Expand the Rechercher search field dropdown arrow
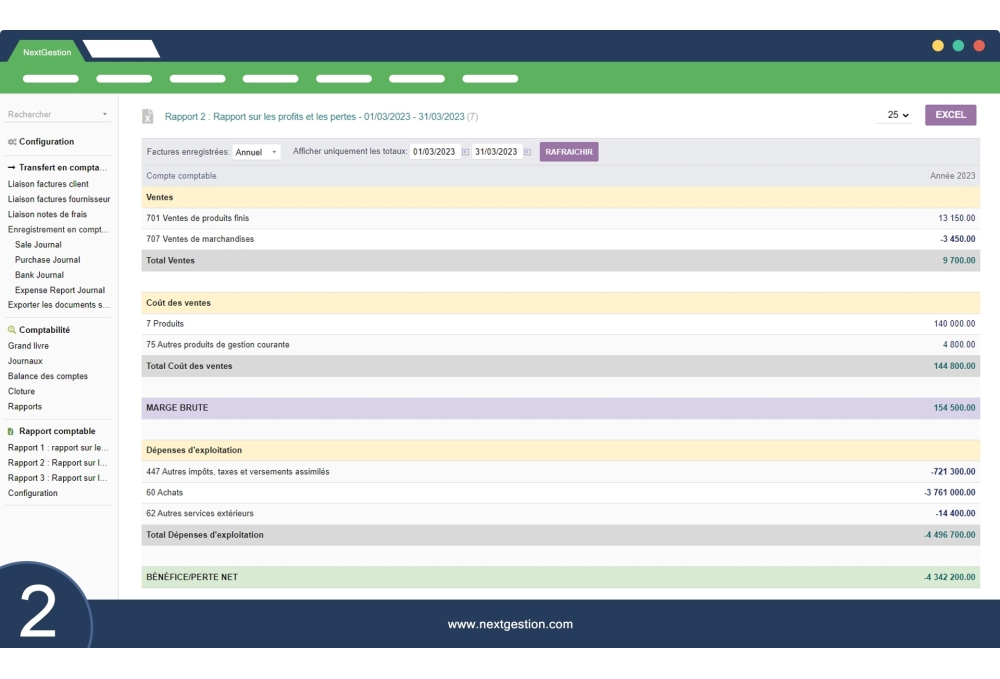This screenshot has width=1000, height=679. pyautogui.click(x=105, y=114)
